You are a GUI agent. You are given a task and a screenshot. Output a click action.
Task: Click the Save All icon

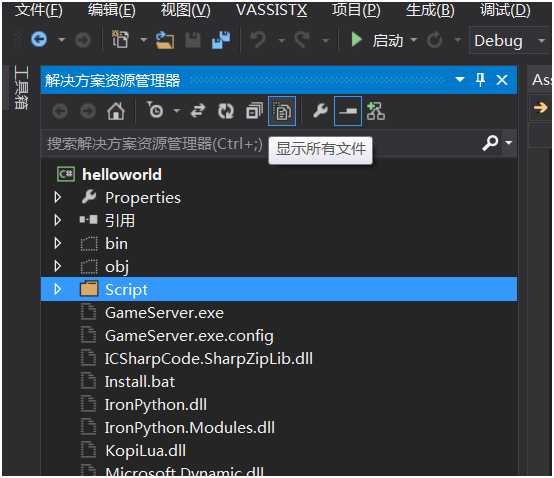[221, 40]
